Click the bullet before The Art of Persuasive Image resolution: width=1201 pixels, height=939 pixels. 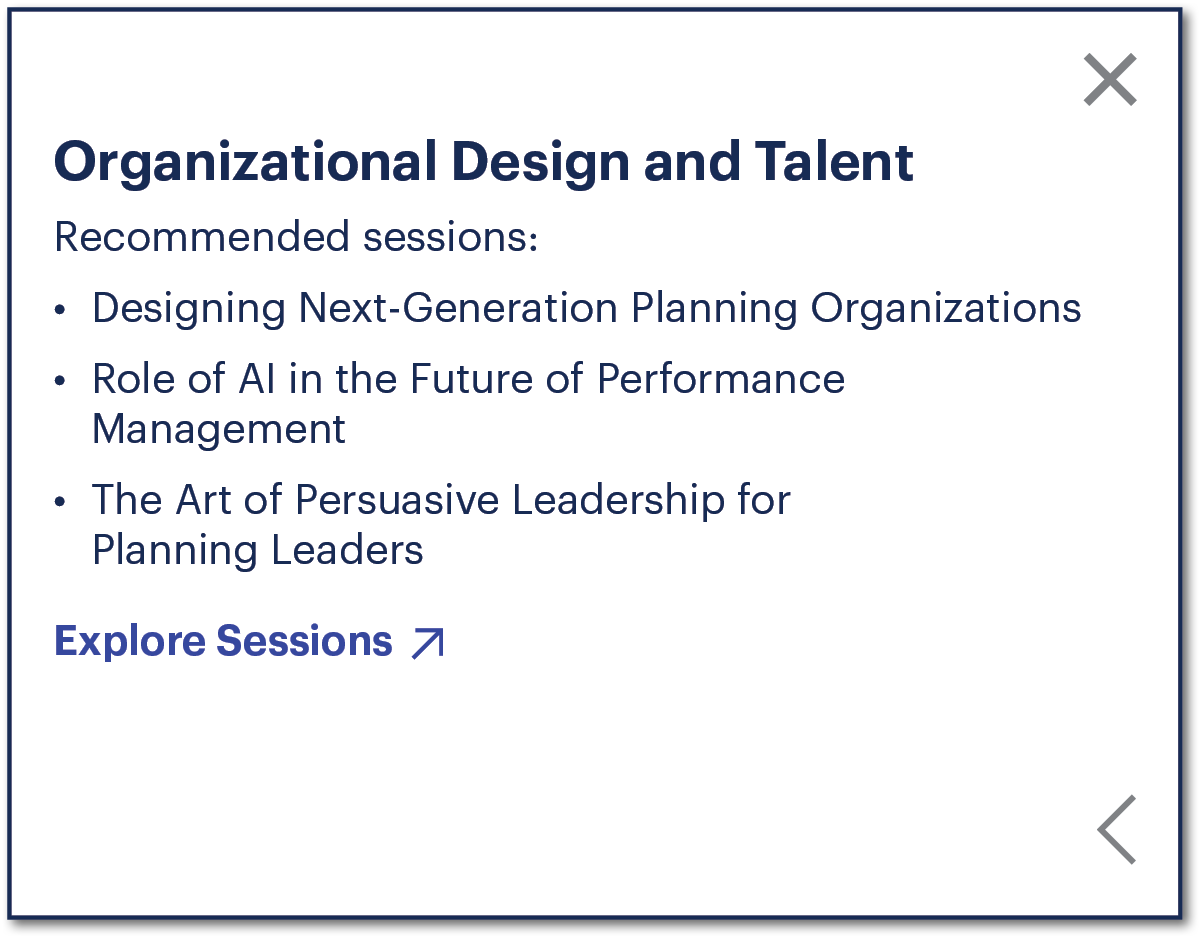point(62,502)
